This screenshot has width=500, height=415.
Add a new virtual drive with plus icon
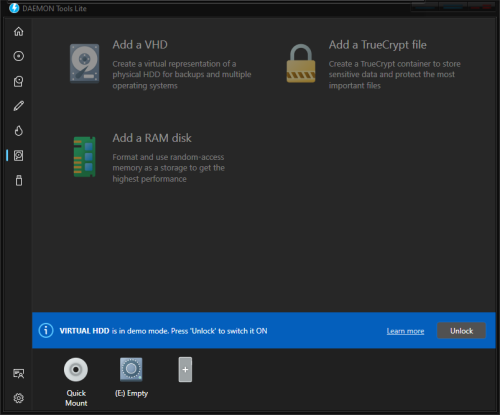pyautogui.click(x=185, y=369)
